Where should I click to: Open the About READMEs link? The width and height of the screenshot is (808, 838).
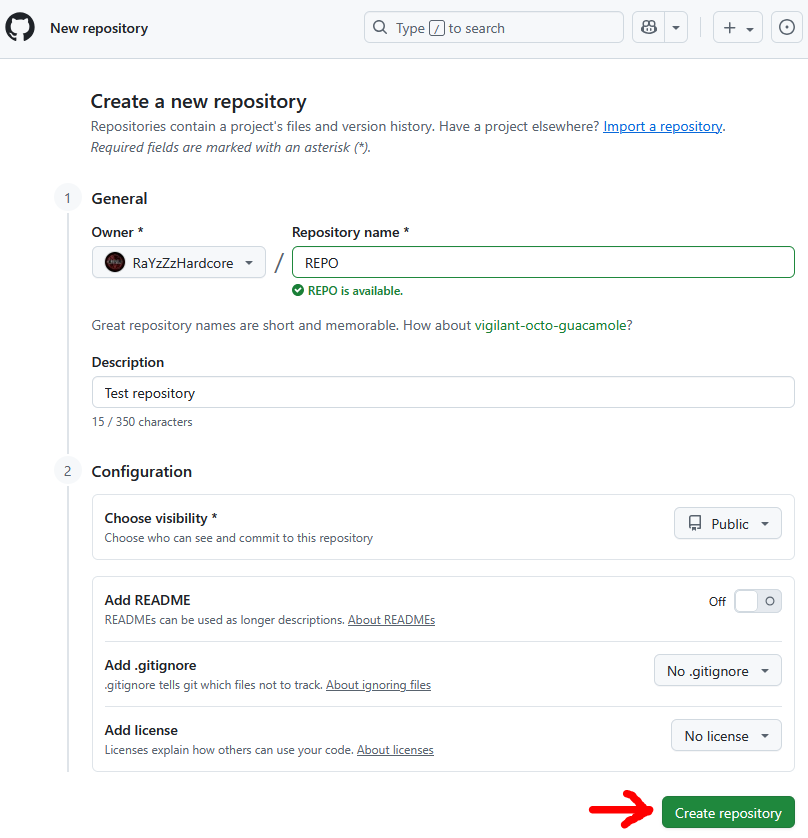tap(391, 620)
